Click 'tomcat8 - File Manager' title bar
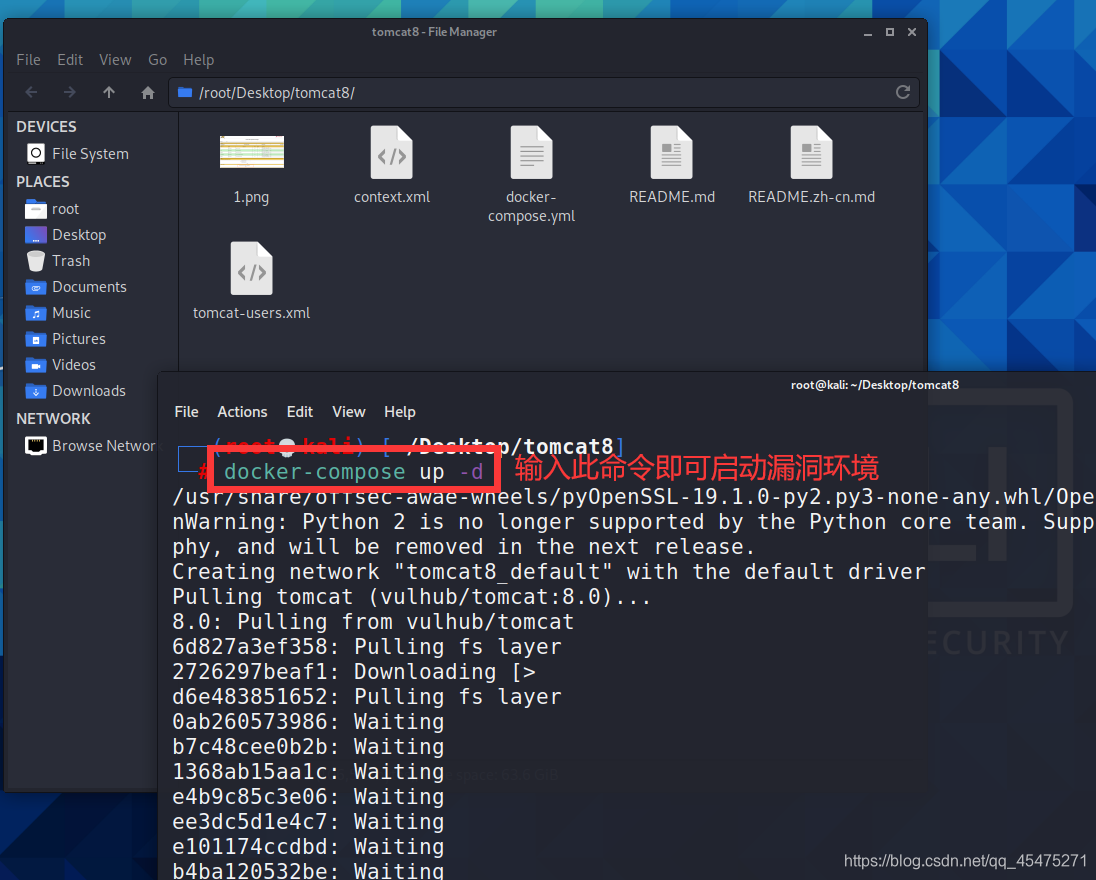This screenshot has width=1096, height=880. [x=434, y=32]
